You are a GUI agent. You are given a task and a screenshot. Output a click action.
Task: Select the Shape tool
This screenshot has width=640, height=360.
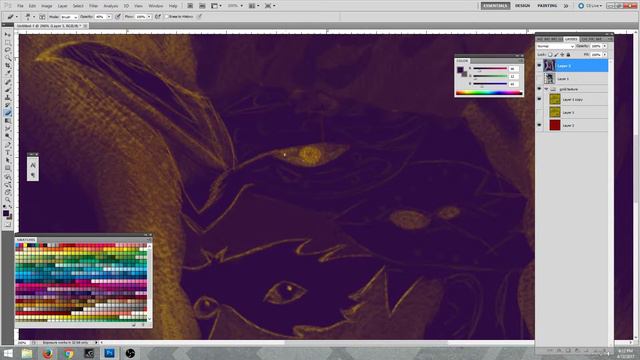pos(7,168)
